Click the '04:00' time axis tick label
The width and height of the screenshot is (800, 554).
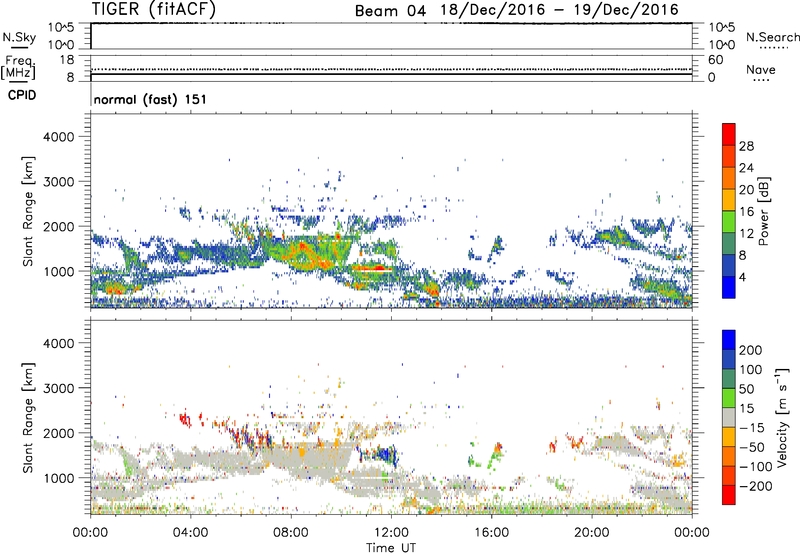pos(190,533)
